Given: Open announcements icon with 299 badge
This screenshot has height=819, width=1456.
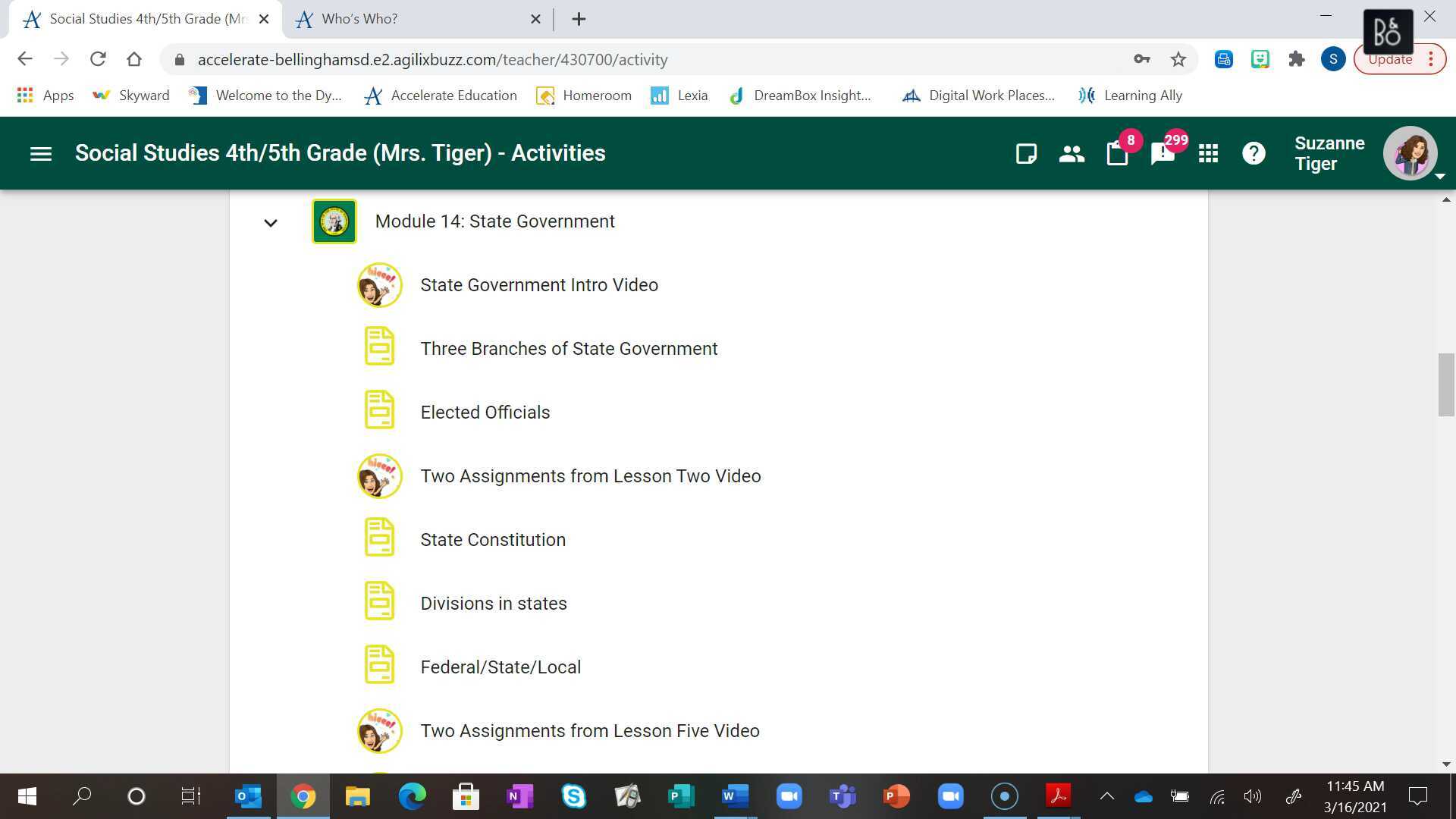Looking at the screenshot, I should (x=1163, y=154).
